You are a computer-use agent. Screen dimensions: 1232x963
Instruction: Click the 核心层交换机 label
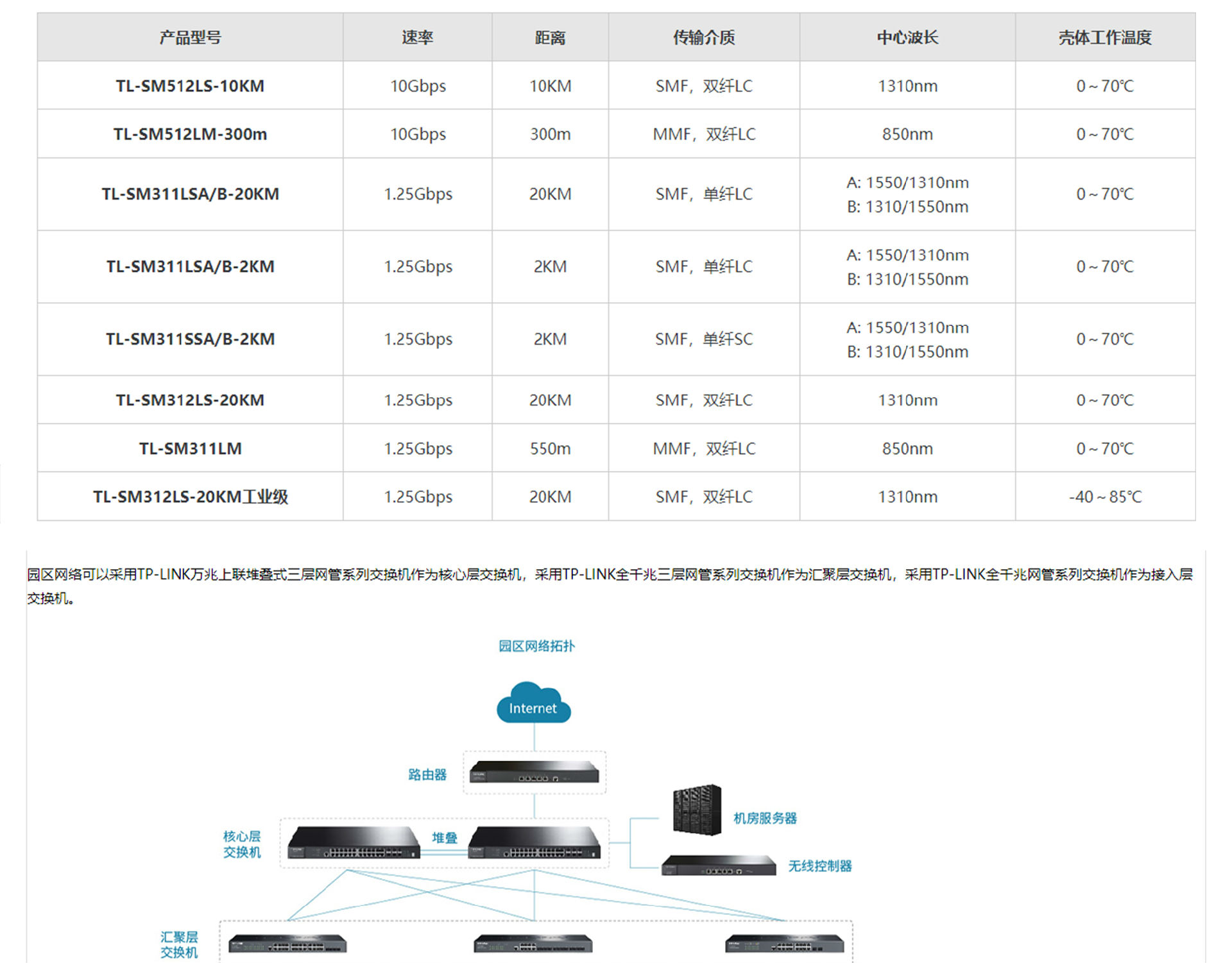pos(242,844)
